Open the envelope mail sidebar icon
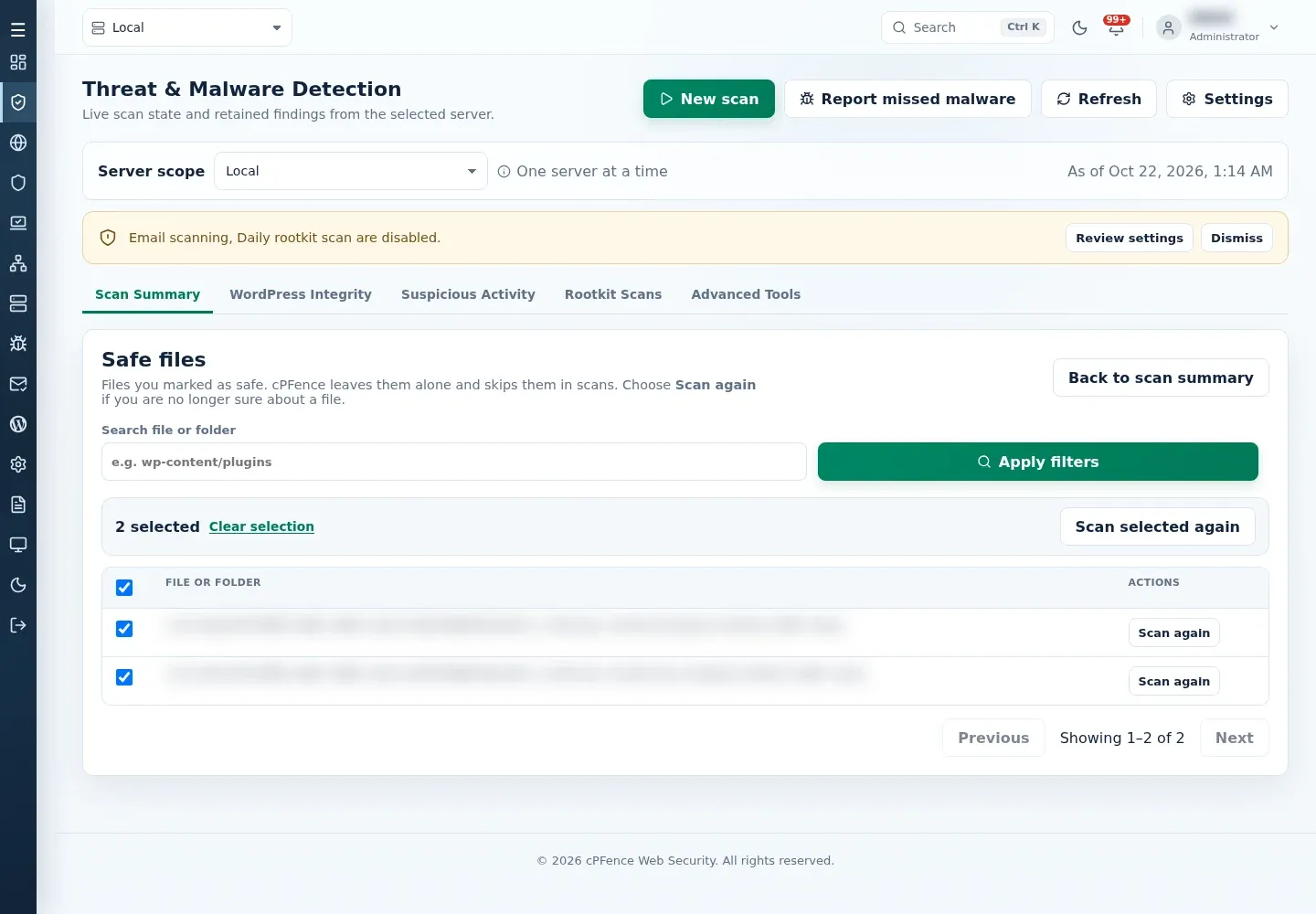Image resolution: width=1316 pixels, height=914 pixels. (18, 384)
